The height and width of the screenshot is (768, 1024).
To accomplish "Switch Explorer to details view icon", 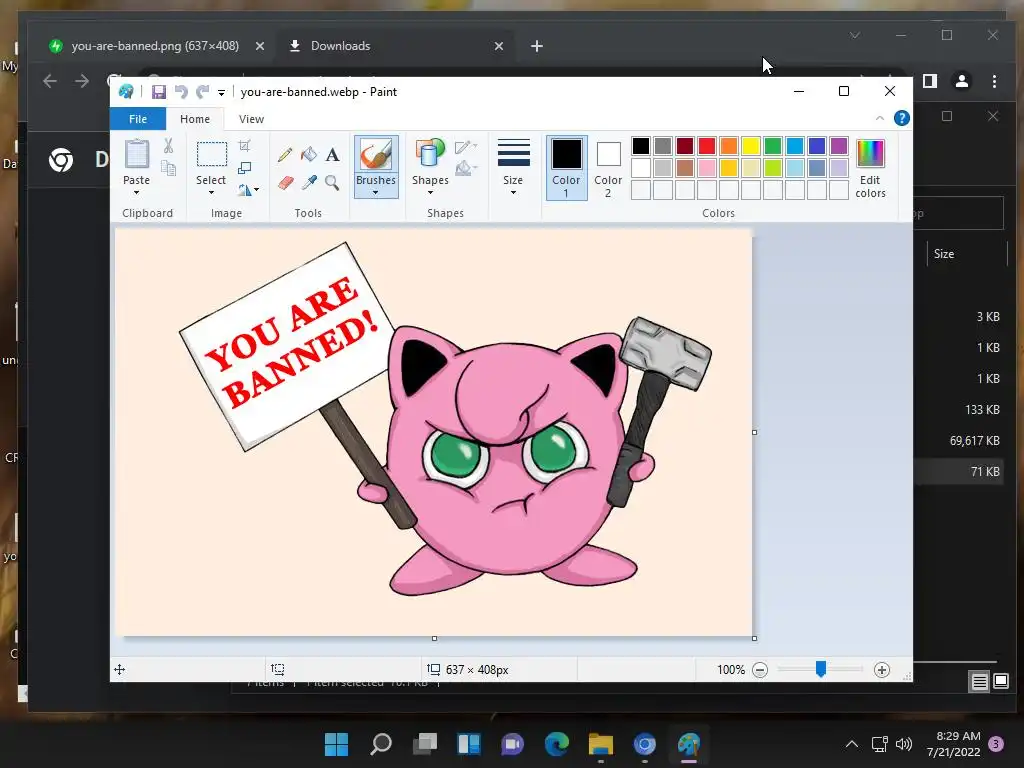I will click(x=980, y=682).
